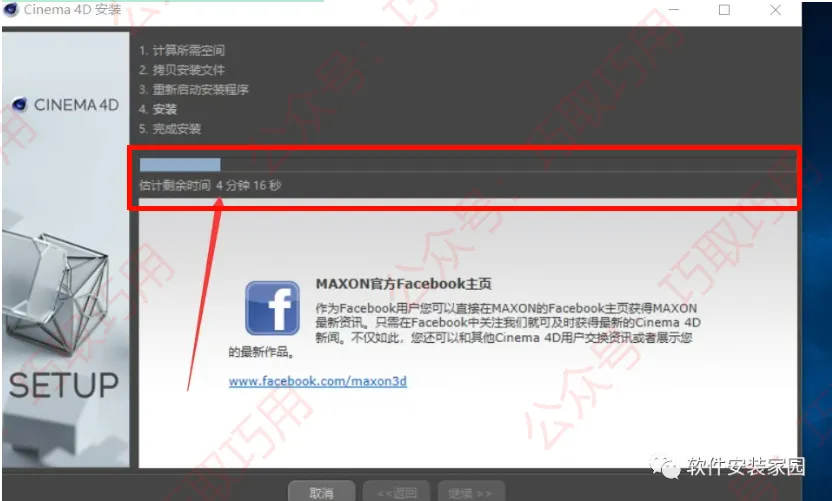The image size is (832, 501).
Task: Click step 1 计算所需空间 text
Action: click(182, 50)
